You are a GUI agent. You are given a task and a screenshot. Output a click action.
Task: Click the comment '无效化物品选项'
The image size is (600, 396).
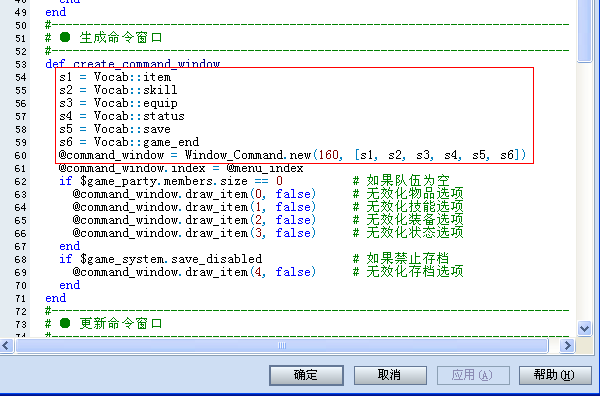415,194
